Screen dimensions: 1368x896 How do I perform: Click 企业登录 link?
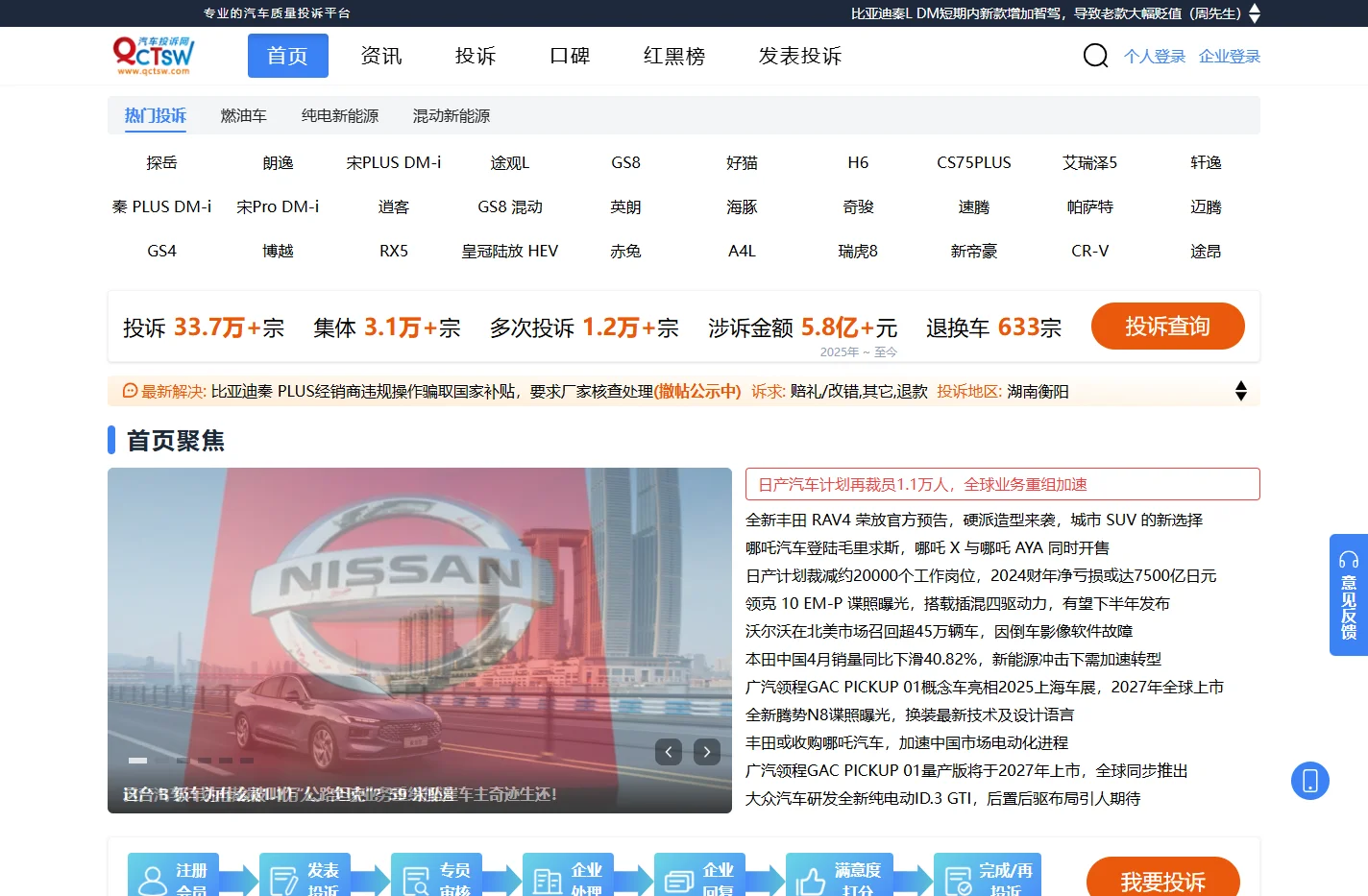pos(1230,57)
